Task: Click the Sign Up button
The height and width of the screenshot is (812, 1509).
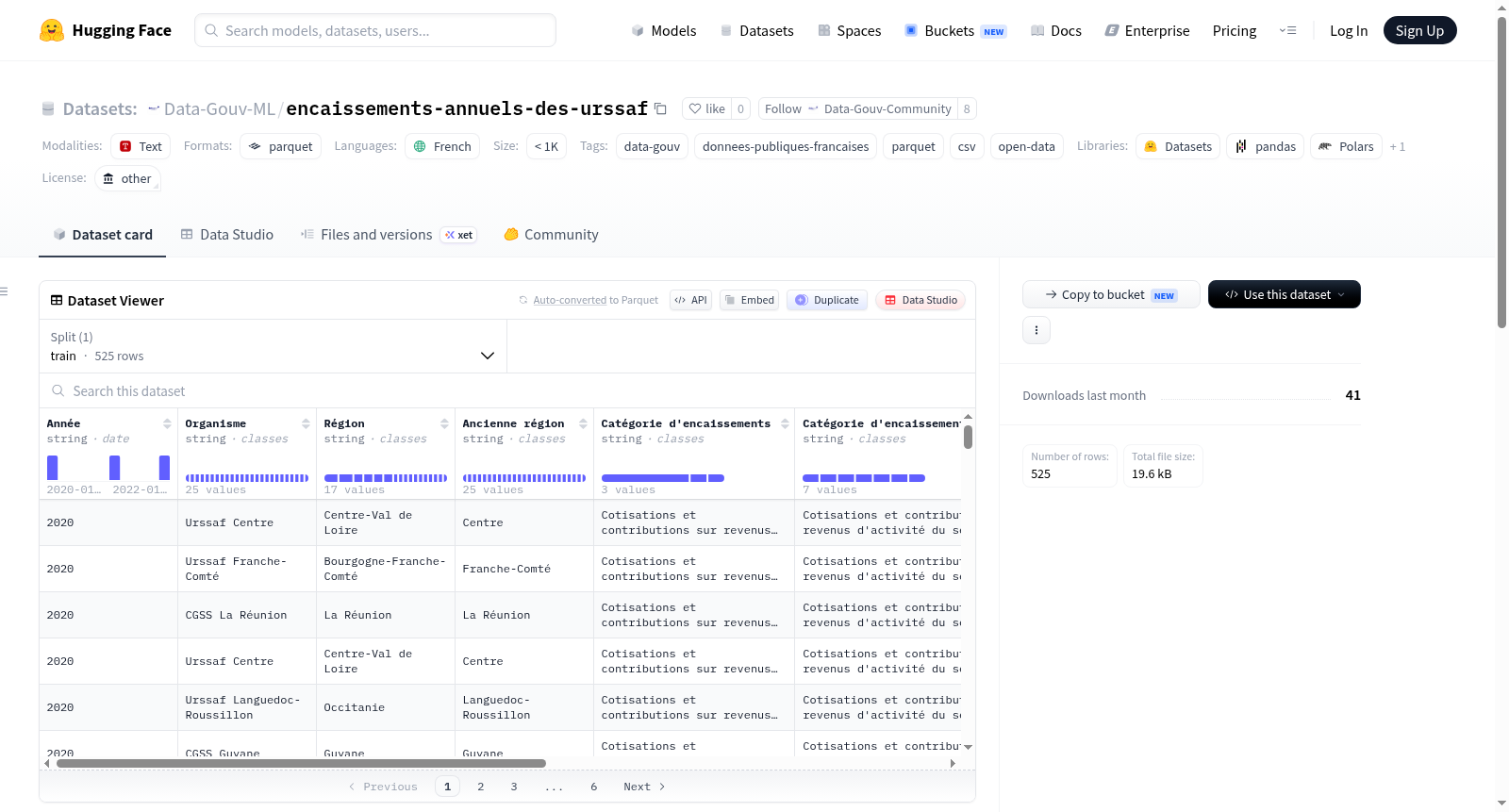Action: tap(1419, 30)
